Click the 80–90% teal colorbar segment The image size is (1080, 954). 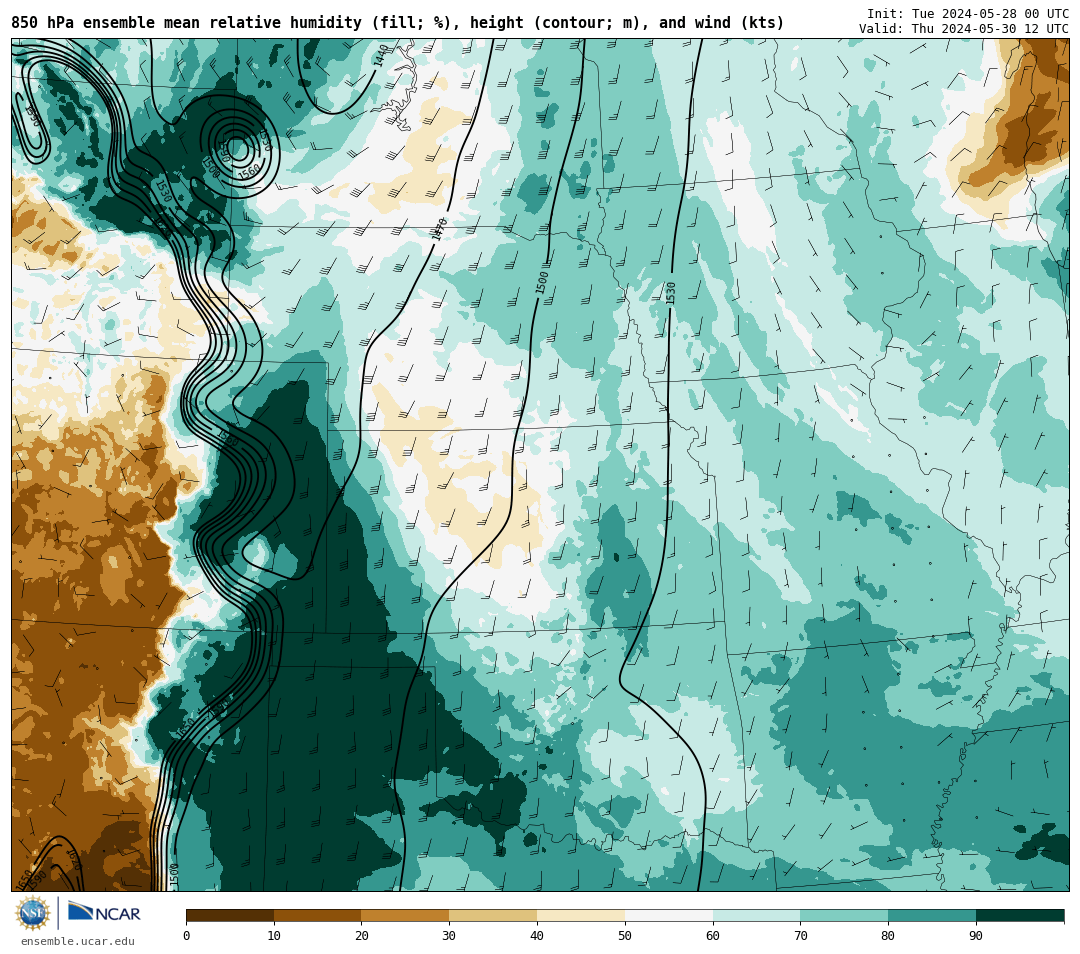click(932, 915)
